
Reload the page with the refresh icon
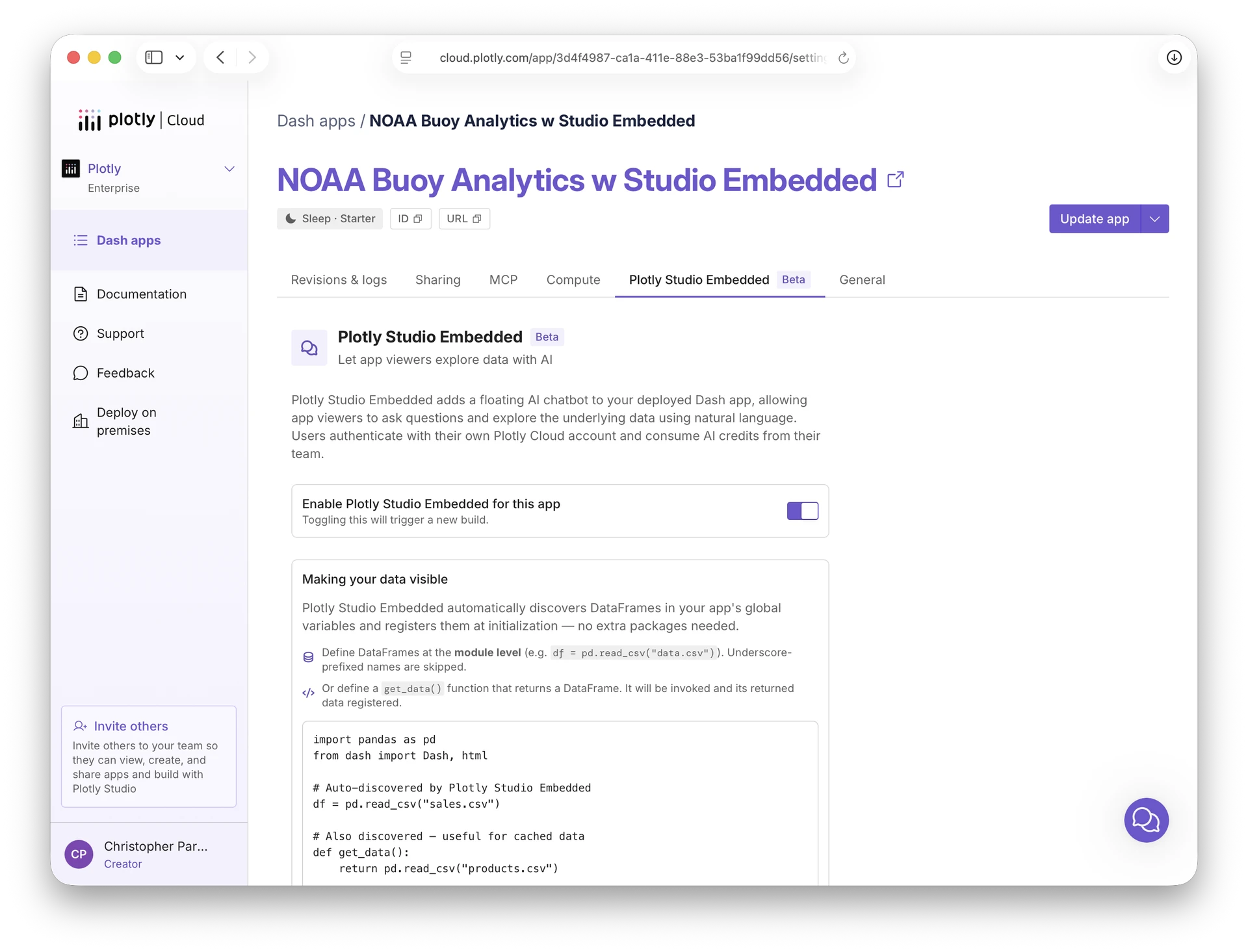tap(844, 58)
